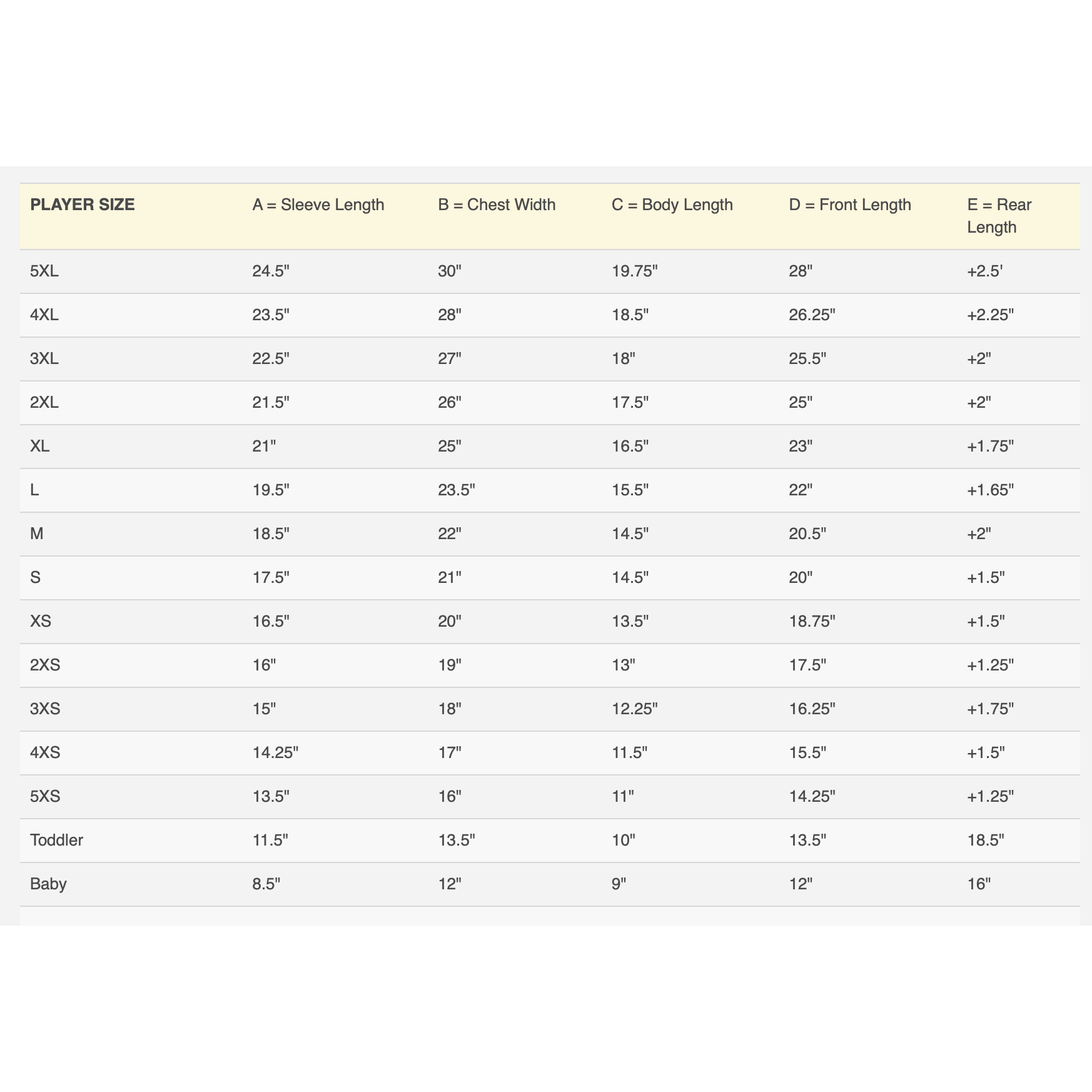1092x1092 pixels.
Task: Click the 4XL size row label
Action: (44, 315)
